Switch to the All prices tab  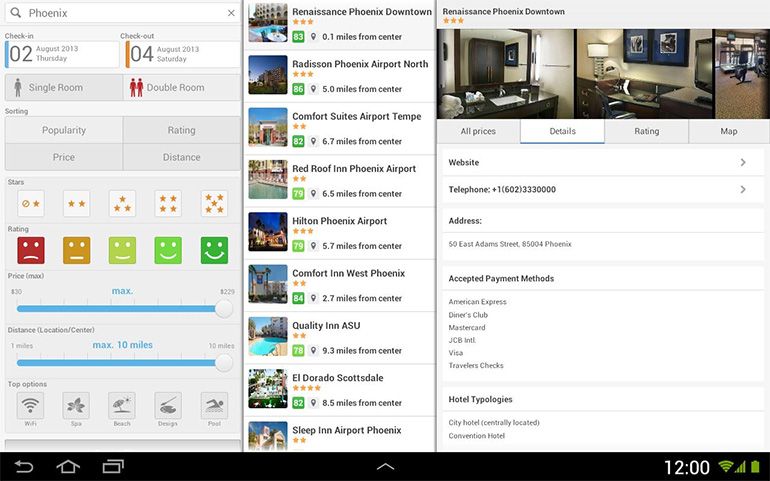coord(478,131)
